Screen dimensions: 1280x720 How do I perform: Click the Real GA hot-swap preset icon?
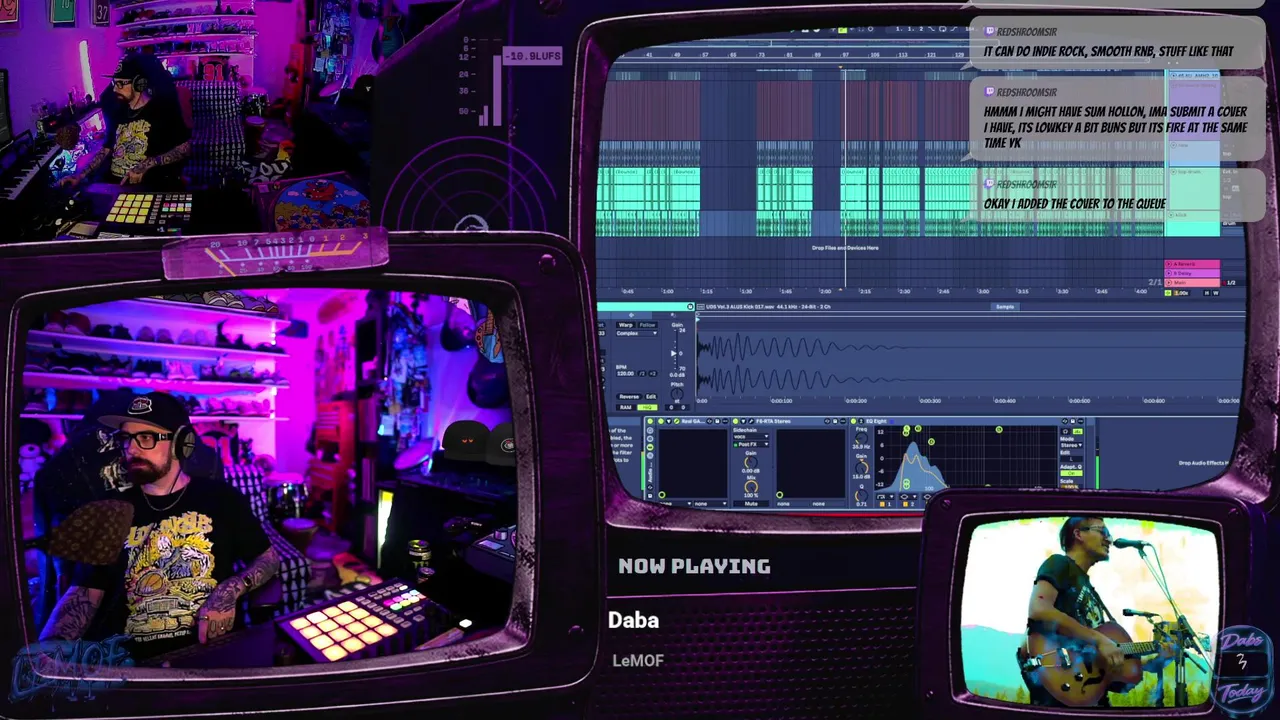[709, 421]
